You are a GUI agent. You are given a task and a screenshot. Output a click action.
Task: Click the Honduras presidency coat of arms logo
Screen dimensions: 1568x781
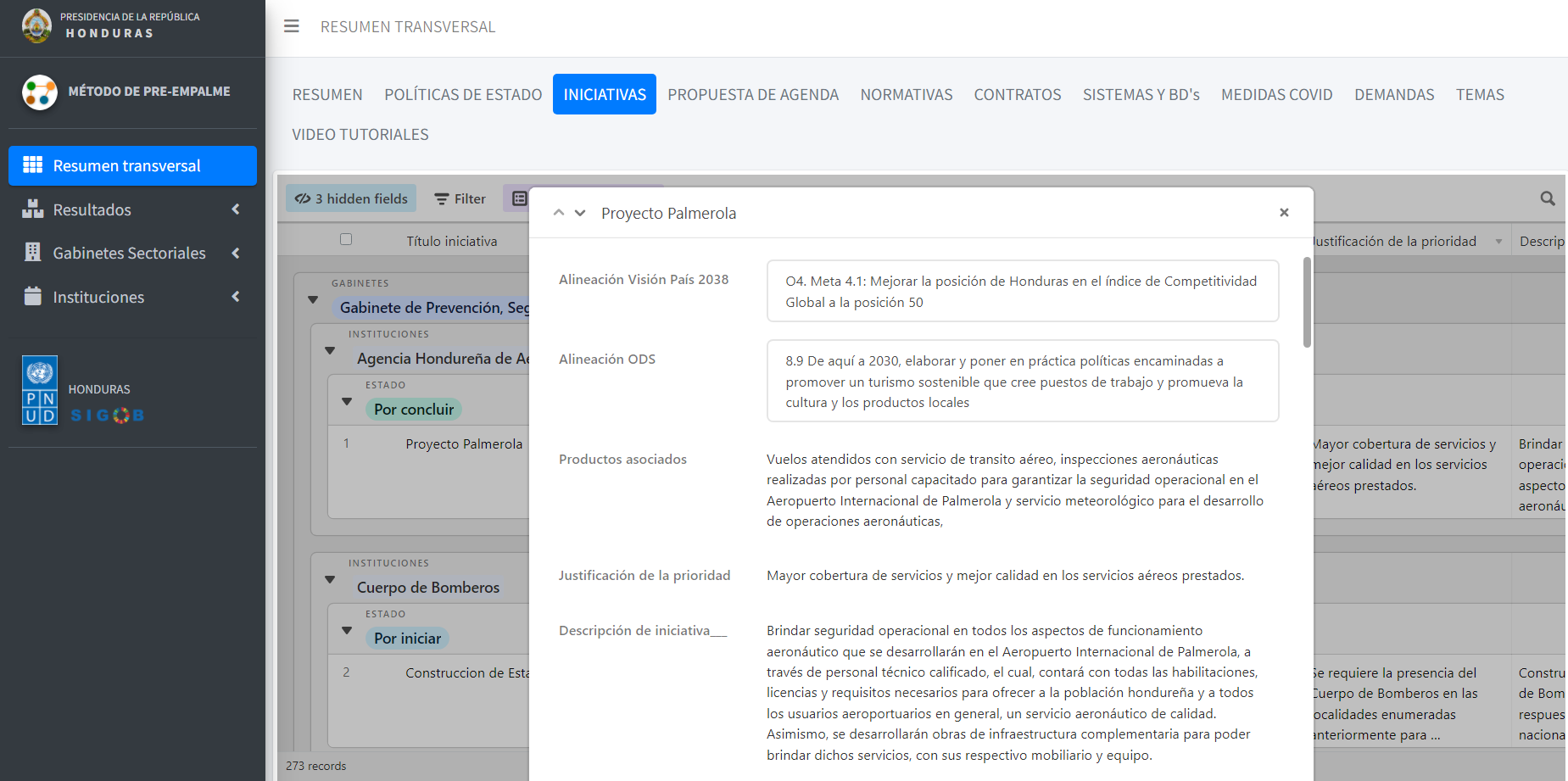(x=36, y=25)
